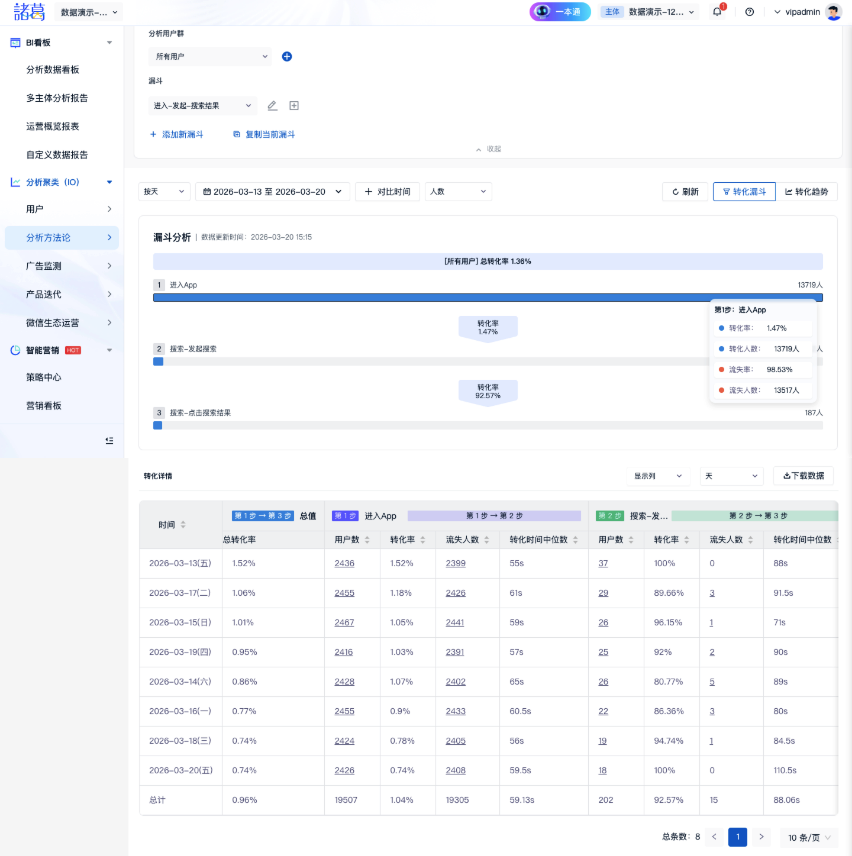Open the 人数 metric dropdown
Viewport: 852px width, 856px height.
click(458, 192)
